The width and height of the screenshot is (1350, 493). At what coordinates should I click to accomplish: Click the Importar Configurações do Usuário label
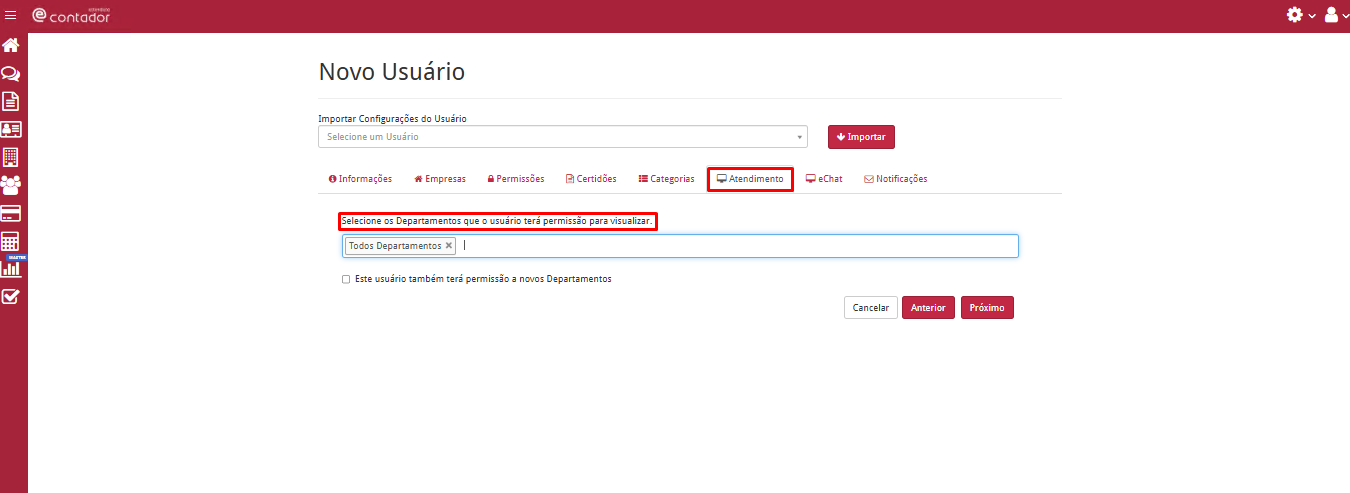pyautogui.click(x=392, y=118)
